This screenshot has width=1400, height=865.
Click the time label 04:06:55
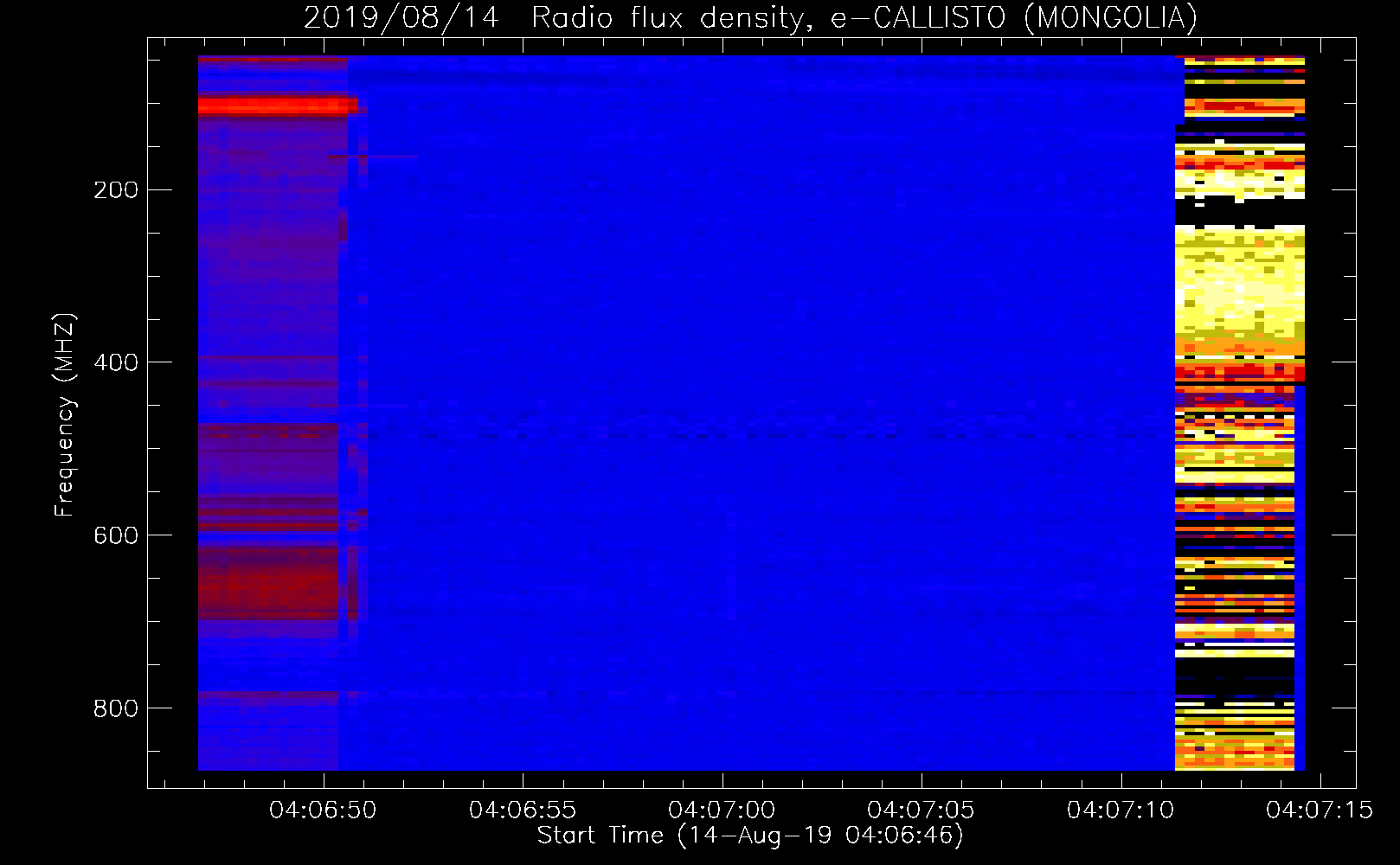pyautogui.click(x=522, y=811)
